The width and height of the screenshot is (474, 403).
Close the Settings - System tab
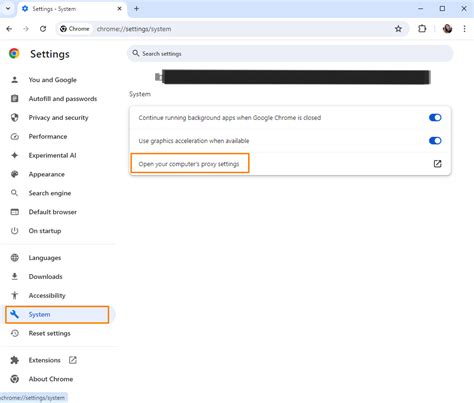tap(119, 9)
